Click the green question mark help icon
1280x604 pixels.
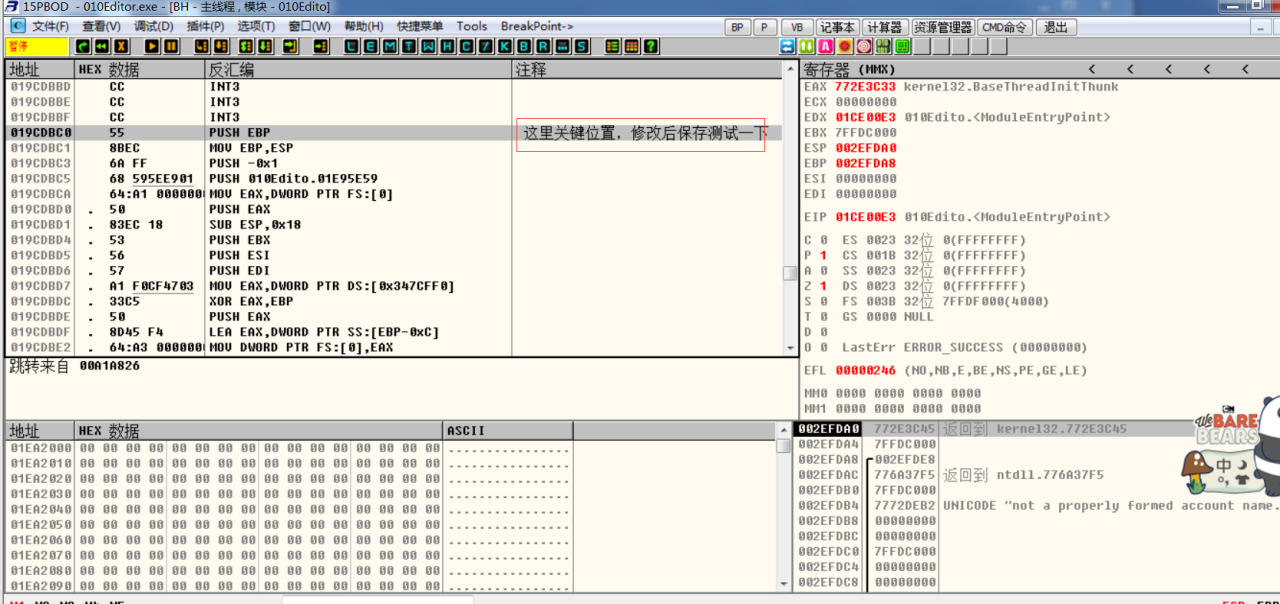(x=651, y=47)
